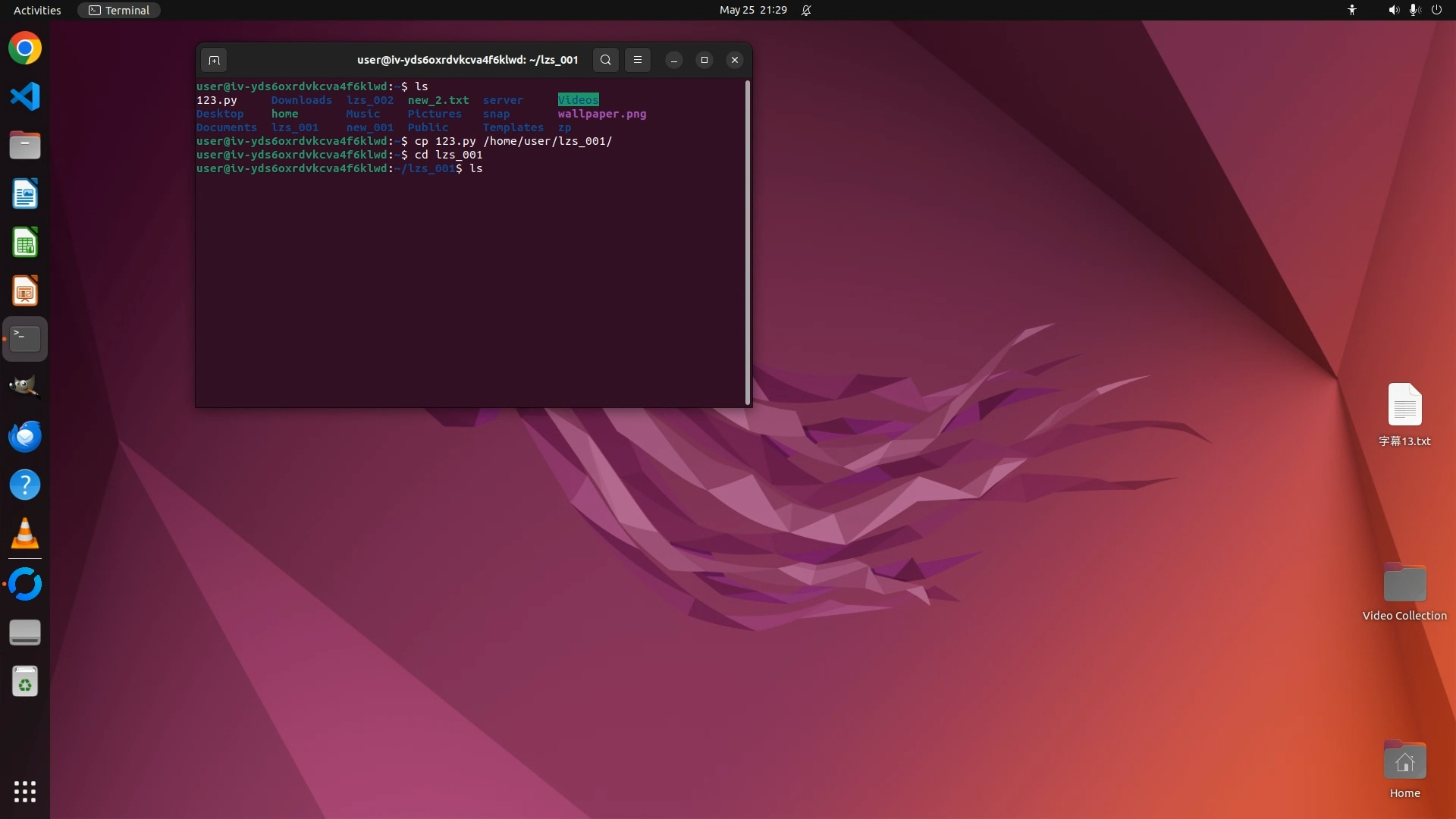
Task: Show Applications grid button
Action: pyautogui.click(x=25, y=792)
